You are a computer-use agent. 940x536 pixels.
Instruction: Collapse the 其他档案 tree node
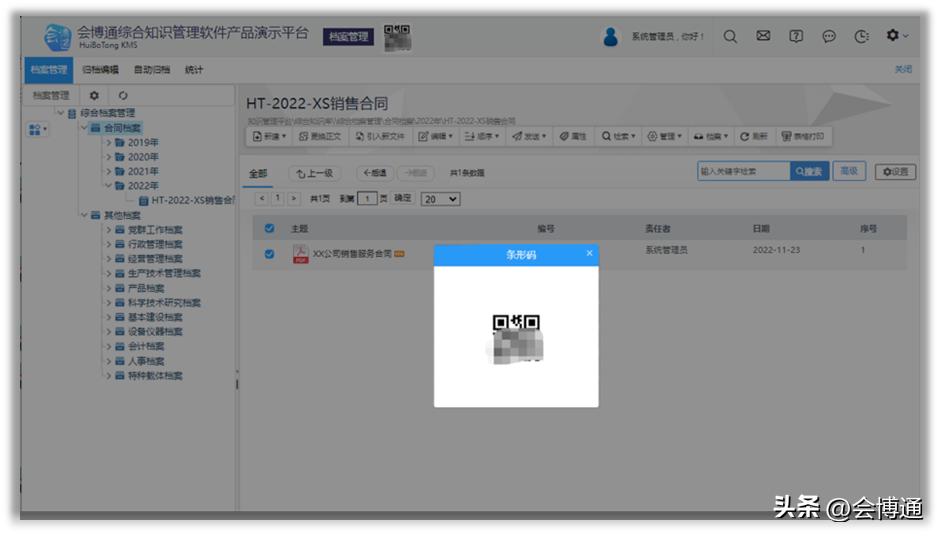84,215
